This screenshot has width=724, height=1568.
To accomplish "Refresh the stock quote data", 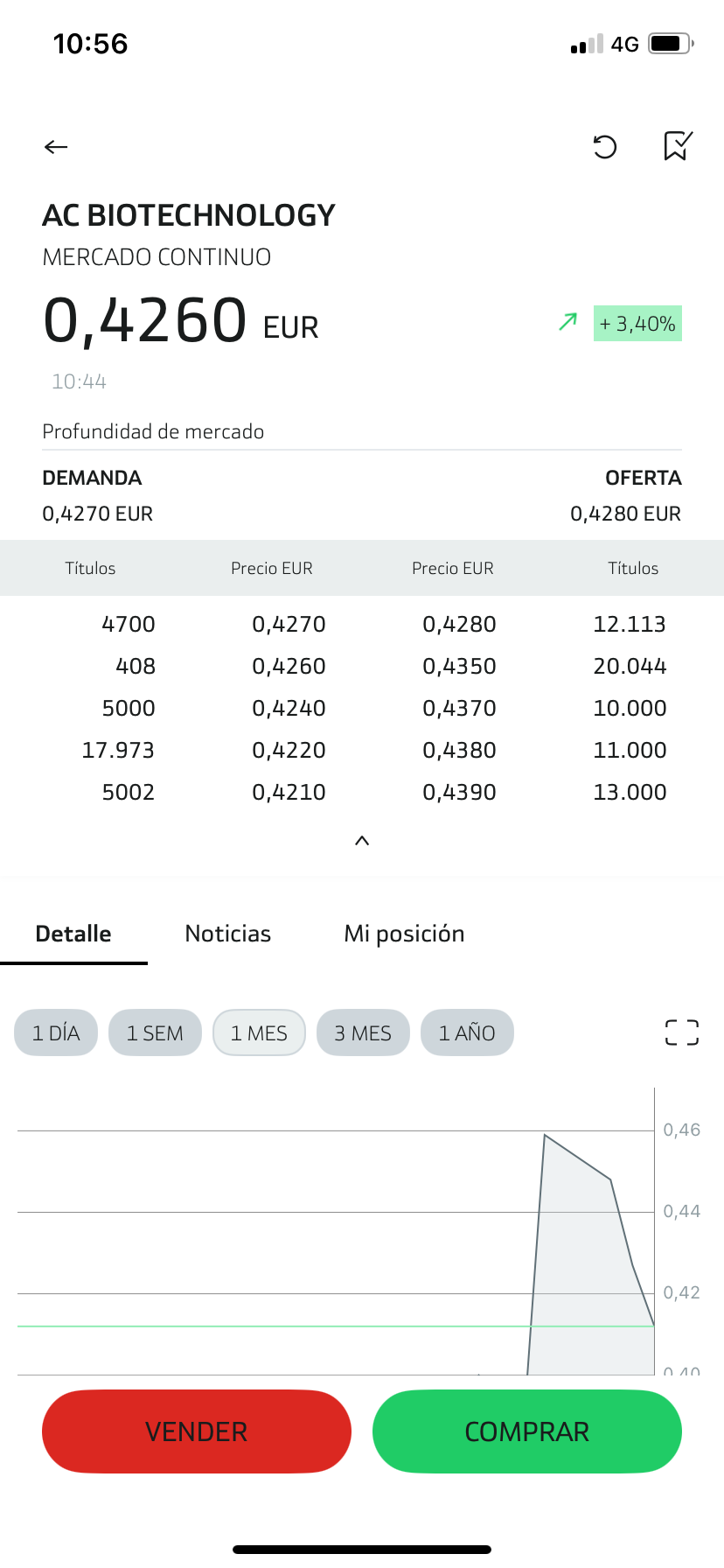I will [605, 147].
